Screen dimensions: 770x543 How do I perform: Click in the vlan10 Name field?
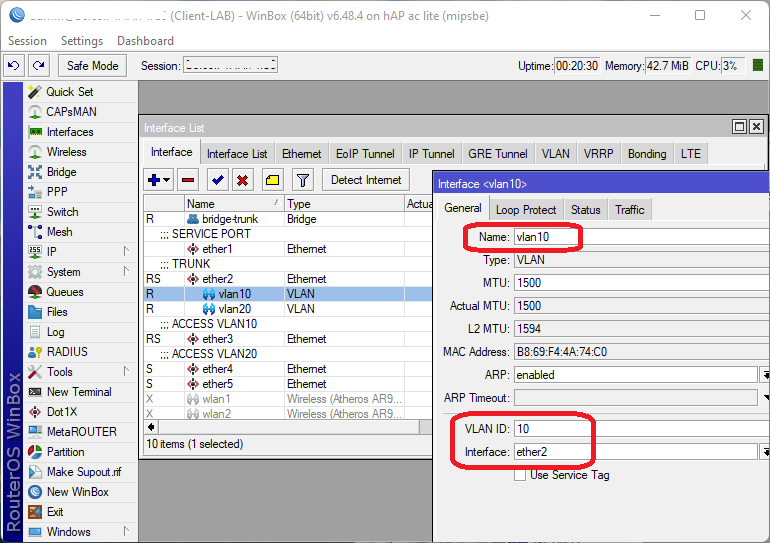point(642,237)
